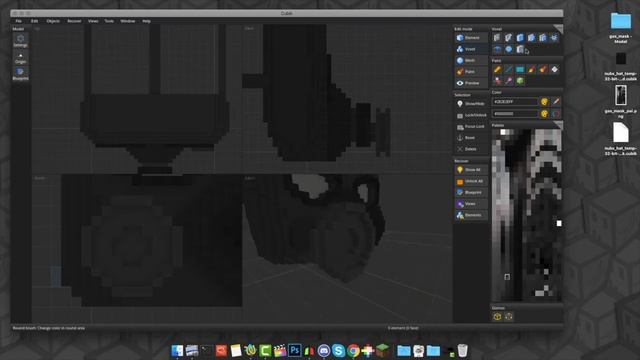Click the secondary color hex input field
The image size is (640, 360).
pyautogui.click(x=515, y=114)
